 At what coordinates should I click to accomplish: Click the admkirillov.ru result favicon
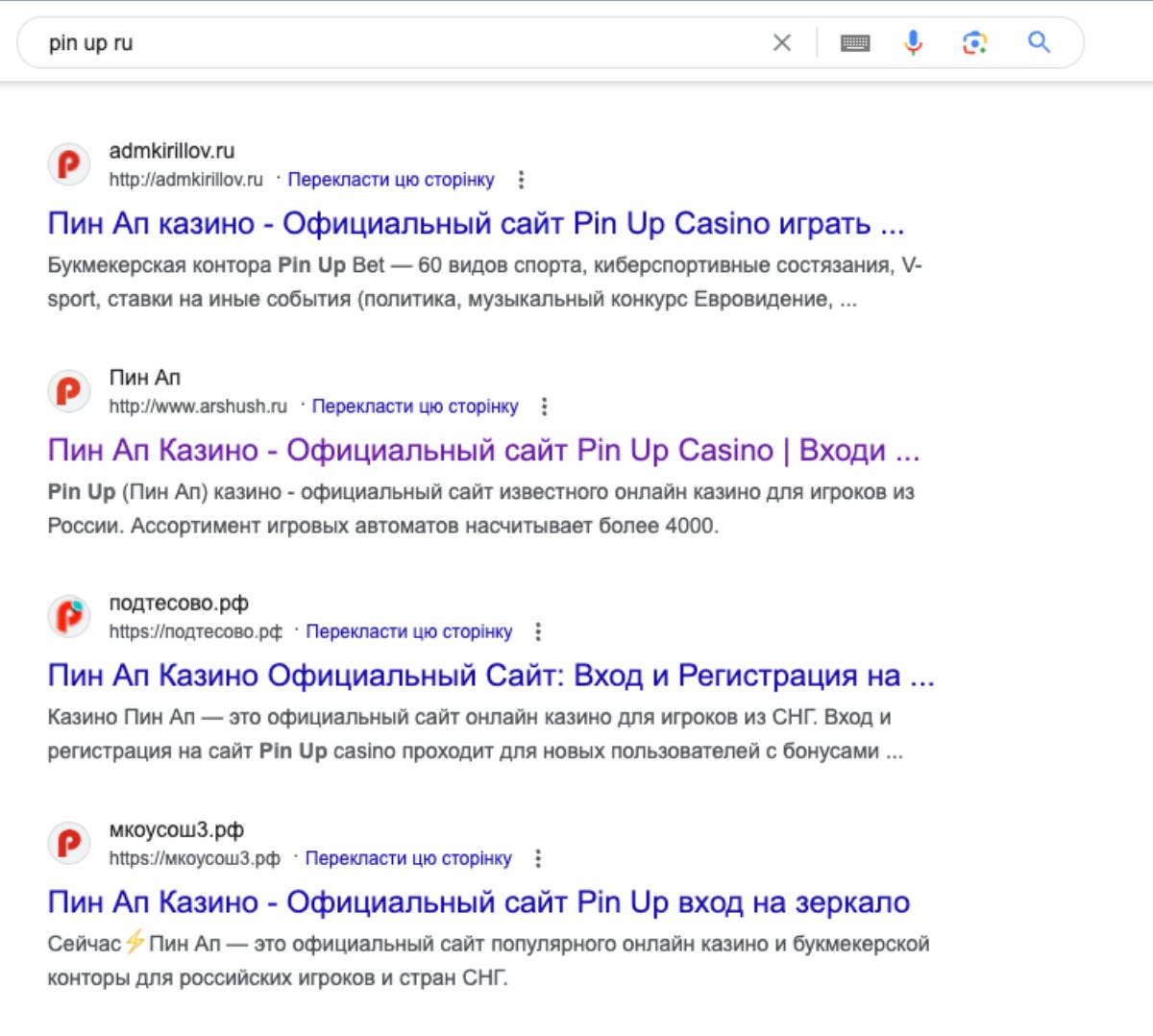pos(69,164)
